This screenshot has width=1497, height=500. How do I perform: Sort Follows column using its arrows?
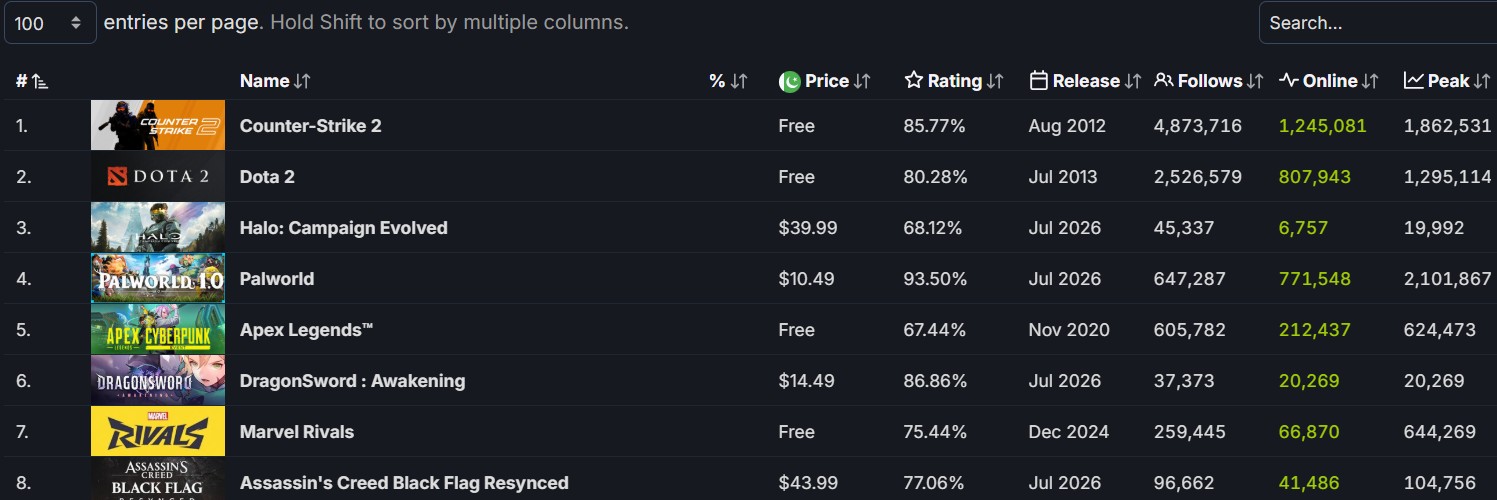coord(1255,82)
